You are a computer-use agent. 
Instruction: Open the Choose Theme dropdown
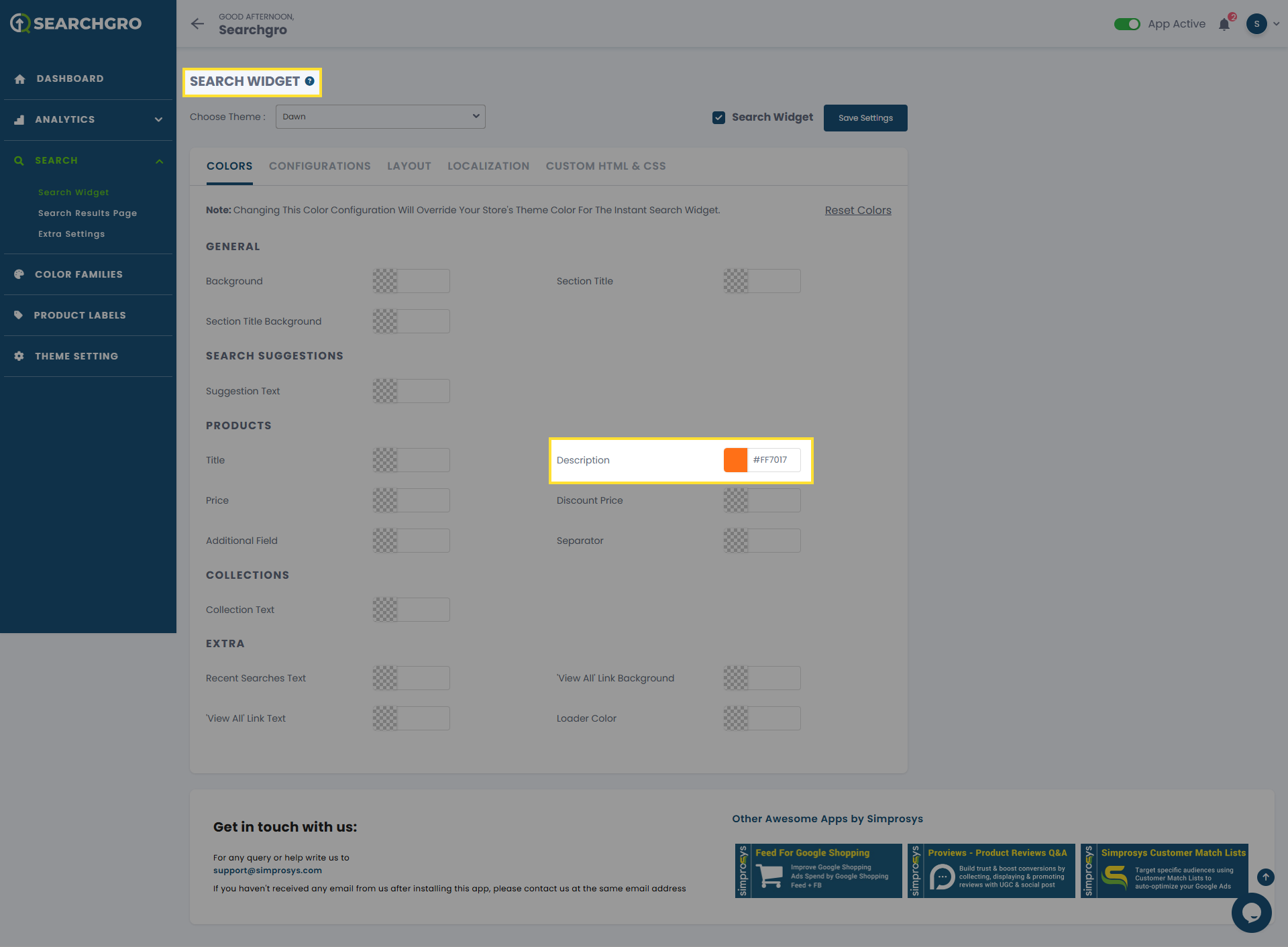(x=380, y=117)
